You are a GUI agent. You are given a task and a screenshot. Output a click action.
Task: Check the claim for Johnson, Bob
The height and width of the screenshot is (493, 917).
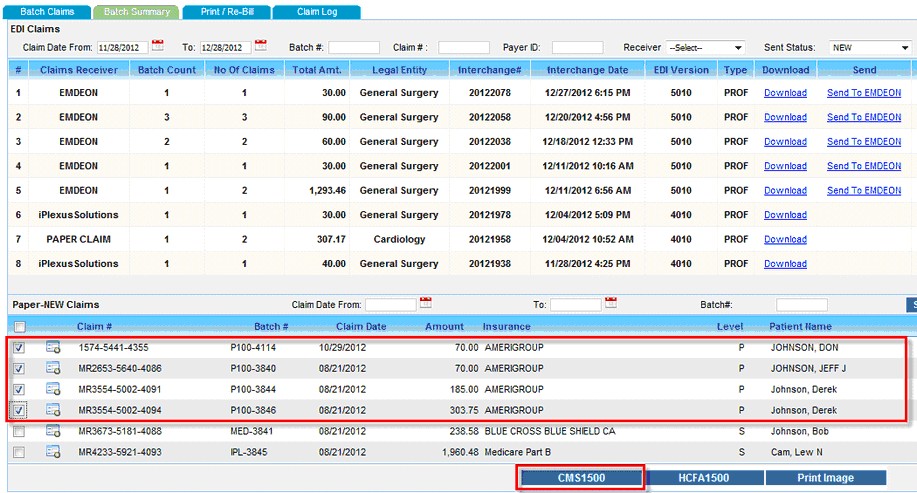click(20, 431)
